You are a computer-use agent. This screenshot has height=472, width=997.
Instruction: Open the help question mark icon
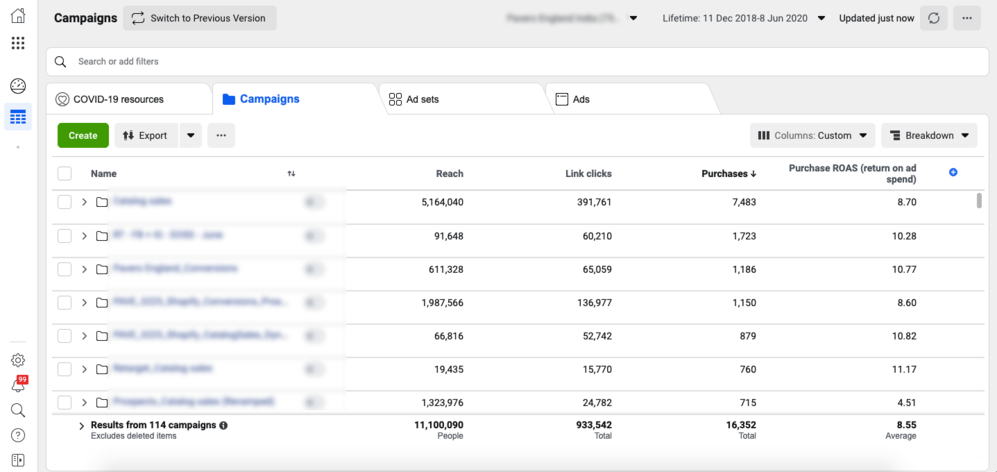18,435
